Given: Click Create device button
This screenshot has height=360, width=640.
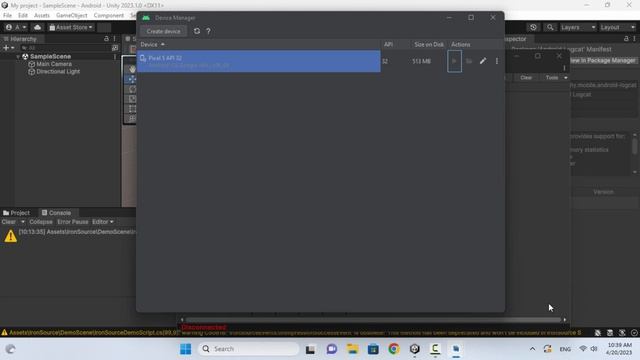Looking at the screenshot, I should [x=163, y=31].
